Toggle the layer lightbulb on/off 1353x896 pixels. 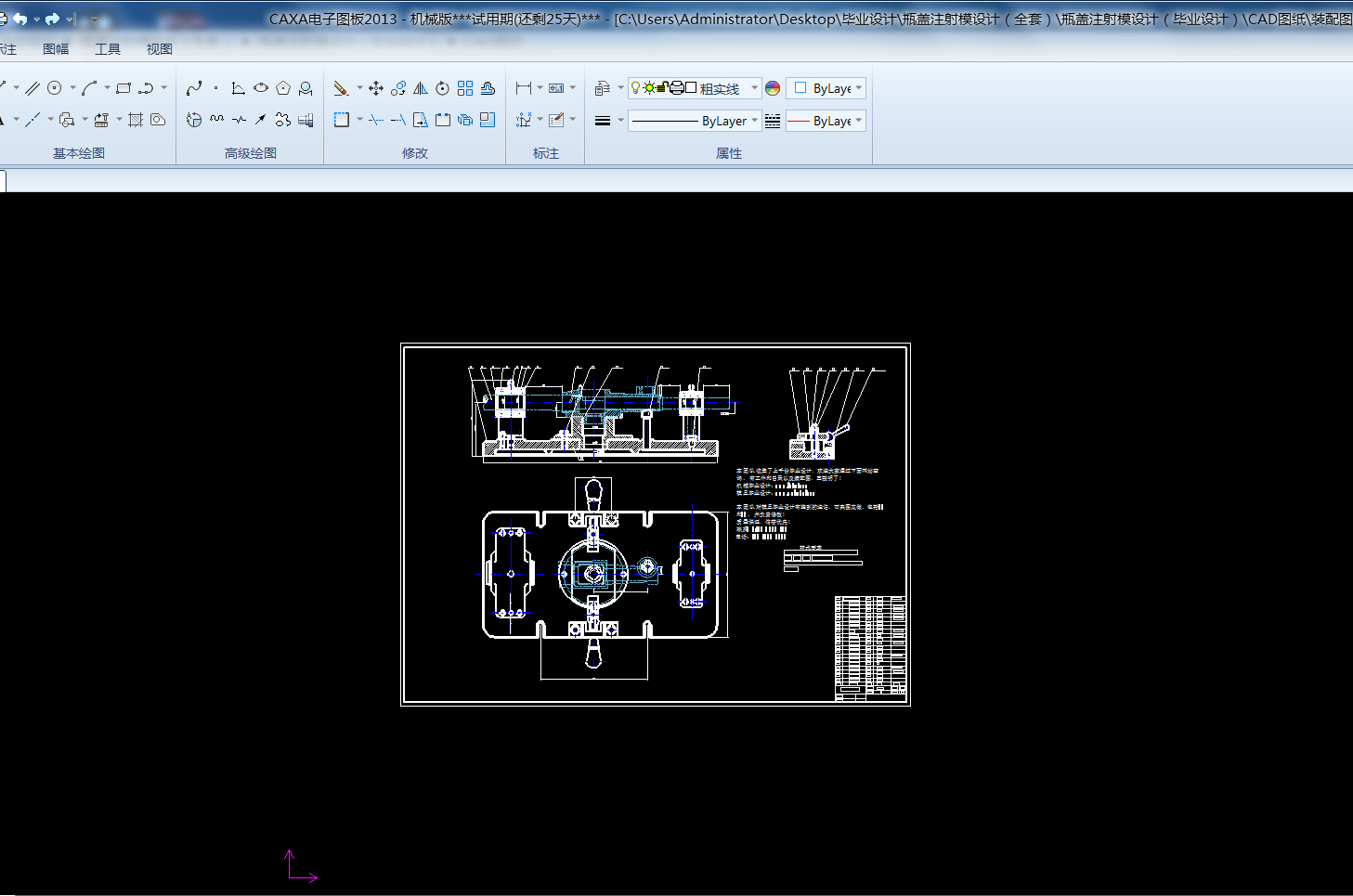[x=636, y=88]
